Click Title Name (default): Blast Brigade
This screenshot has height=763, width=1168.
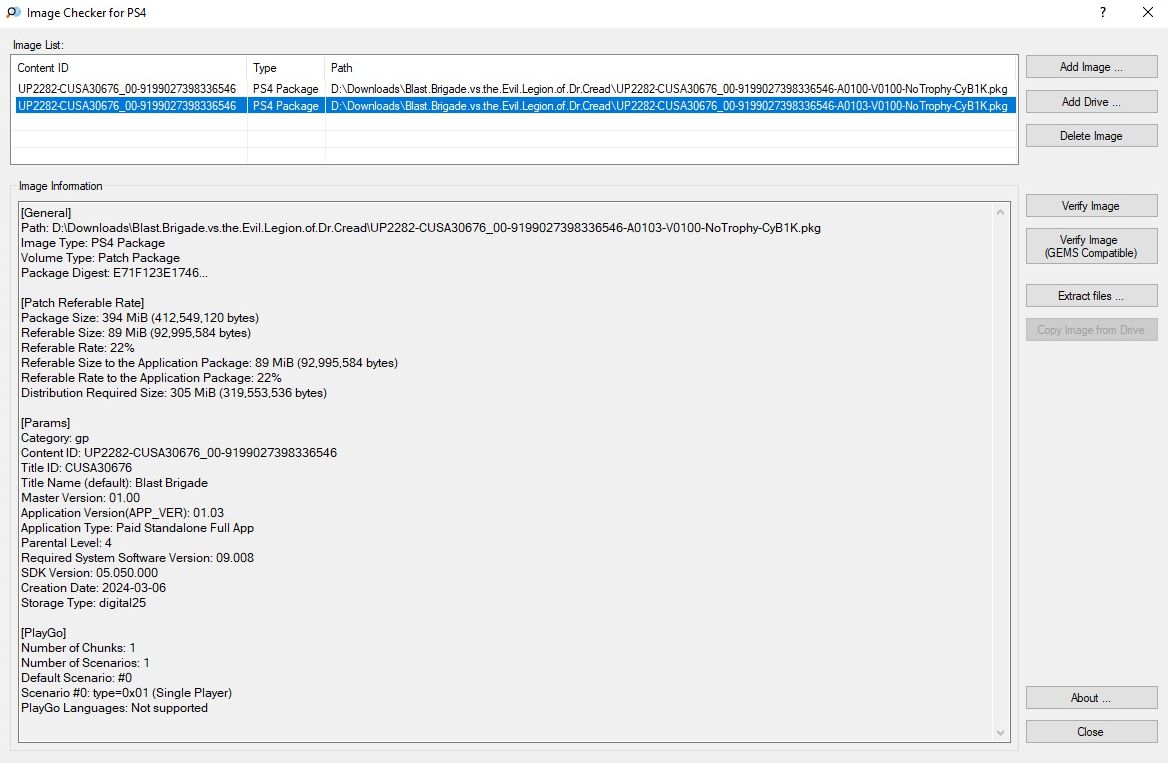(x=115, y=483)
